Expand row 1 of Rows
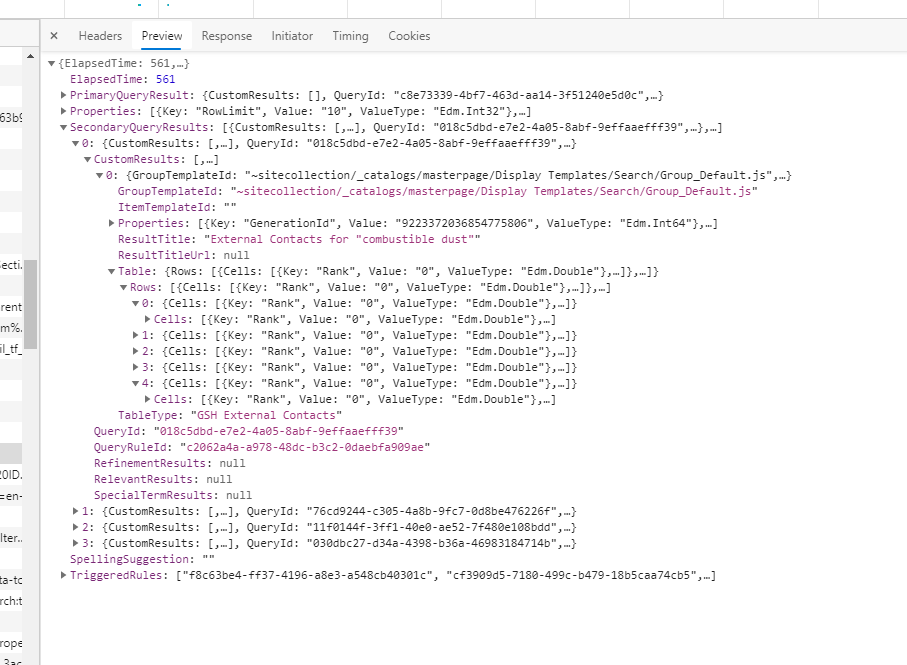This screenshot has height=665, width=907. [135, 335]
